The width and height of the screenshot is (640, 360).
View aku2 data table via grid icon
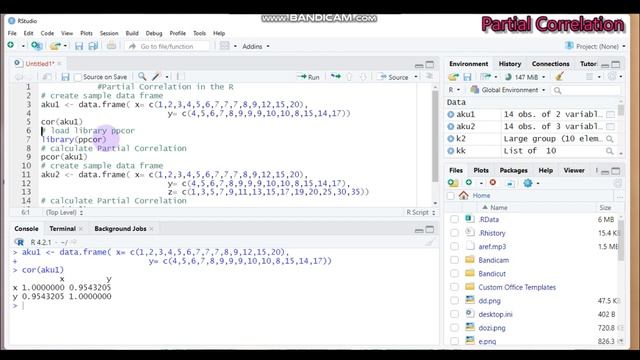pos(610,127)
